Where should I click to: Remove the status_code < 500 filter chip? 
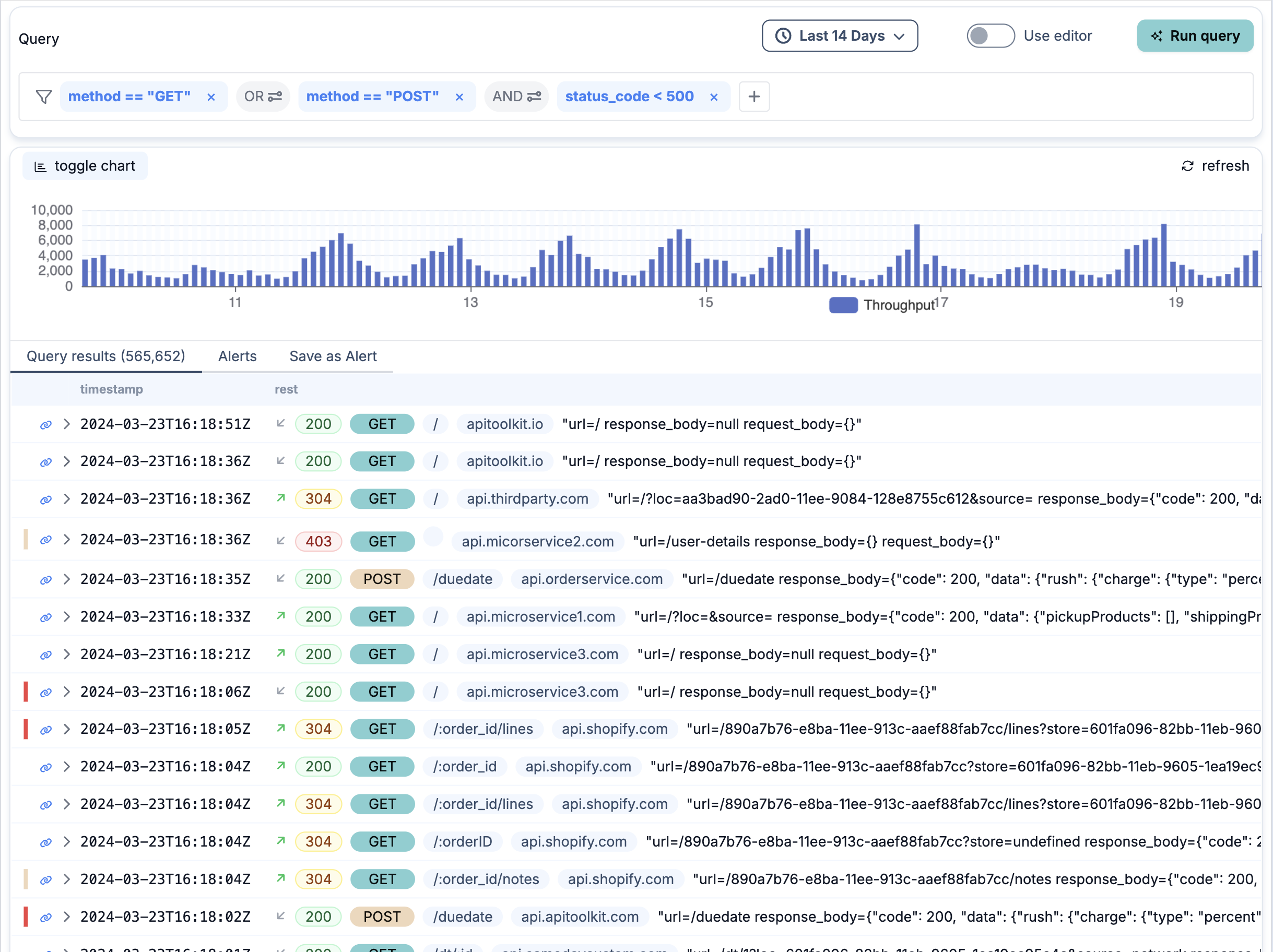click(714, 97)
